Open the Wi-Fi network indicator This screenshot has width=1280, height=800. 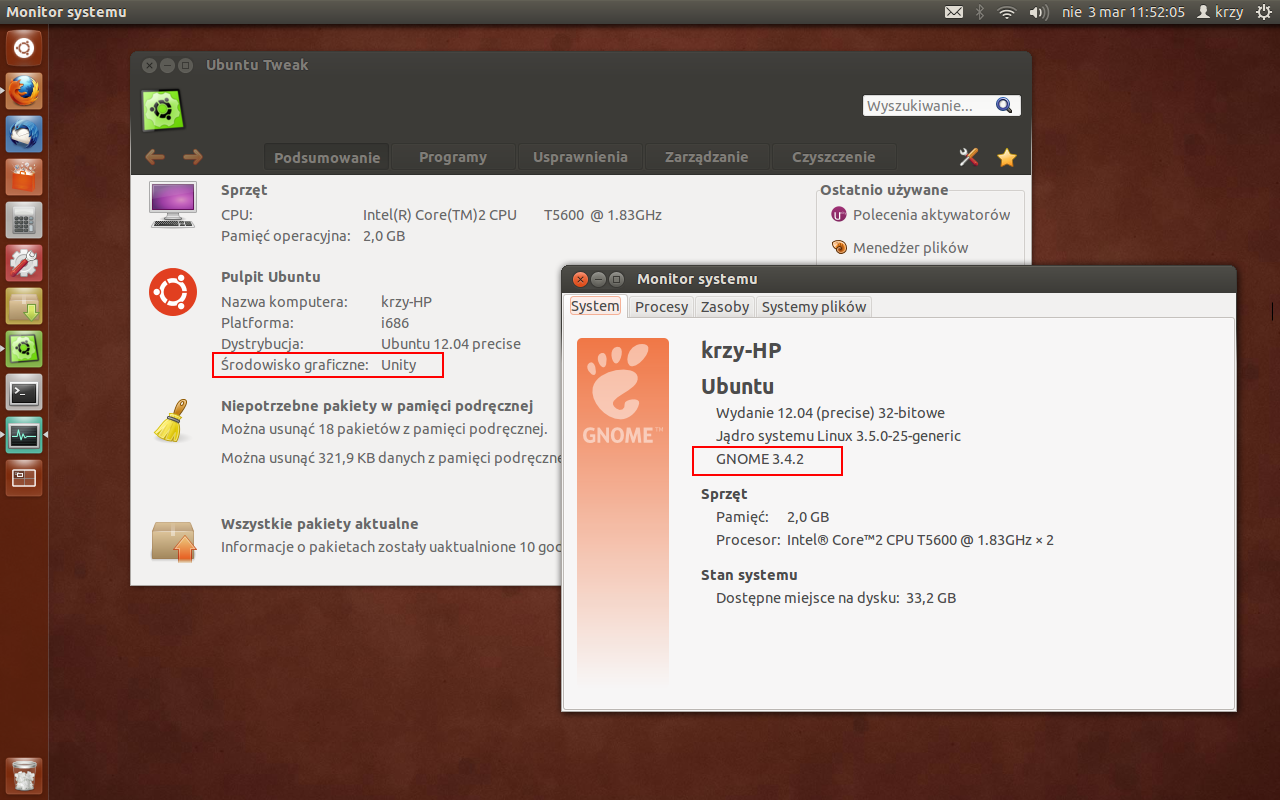click(1007, 12)
